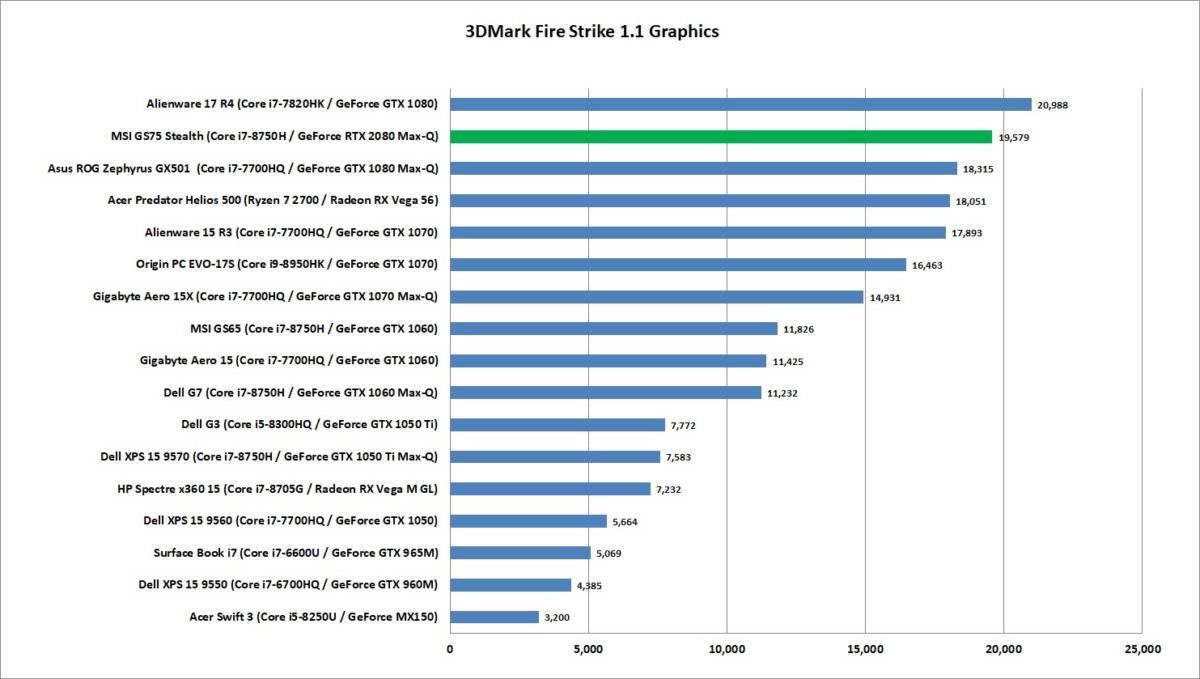Click the 11,232 score value
The image size is (1200, 679).
point(783,393)
